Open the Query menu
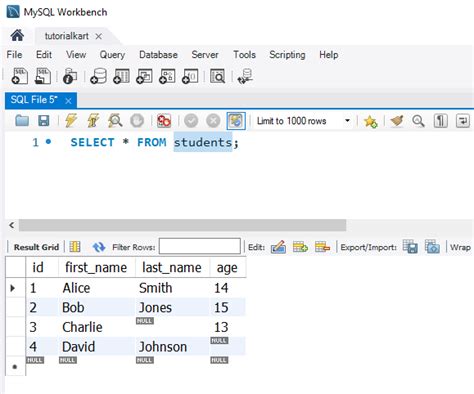The image size is (474, 394). coord(112,55)
